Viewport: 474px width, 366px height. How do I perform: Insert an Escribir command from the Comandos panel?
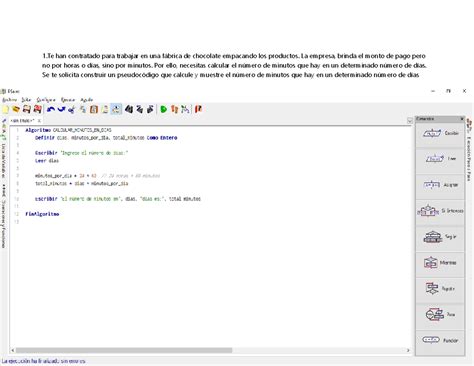pyautogui.click(x=440, y=133)
